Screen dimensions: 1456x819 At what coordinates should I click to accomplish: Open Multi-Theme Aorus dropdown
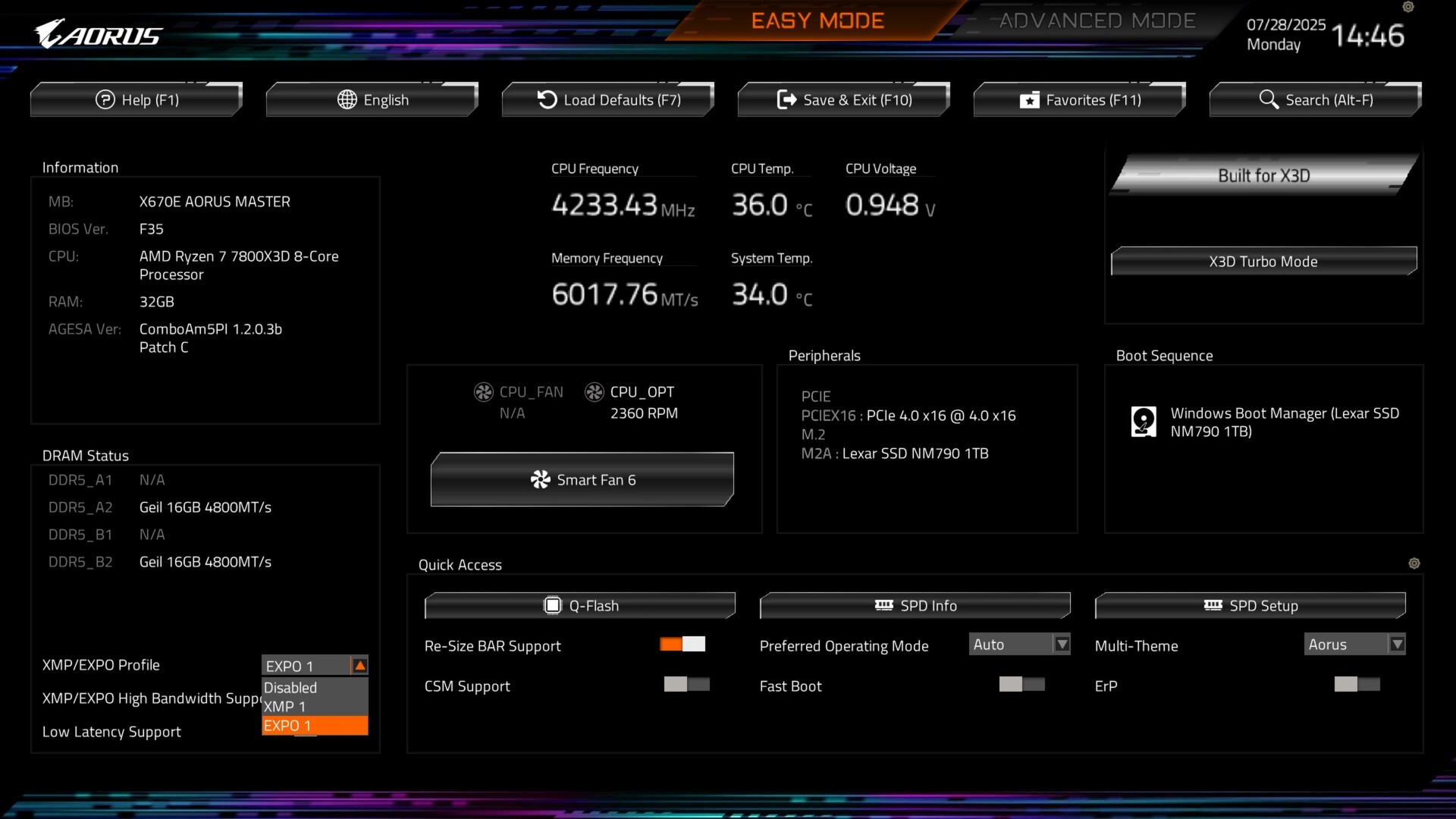(1355, 645)
